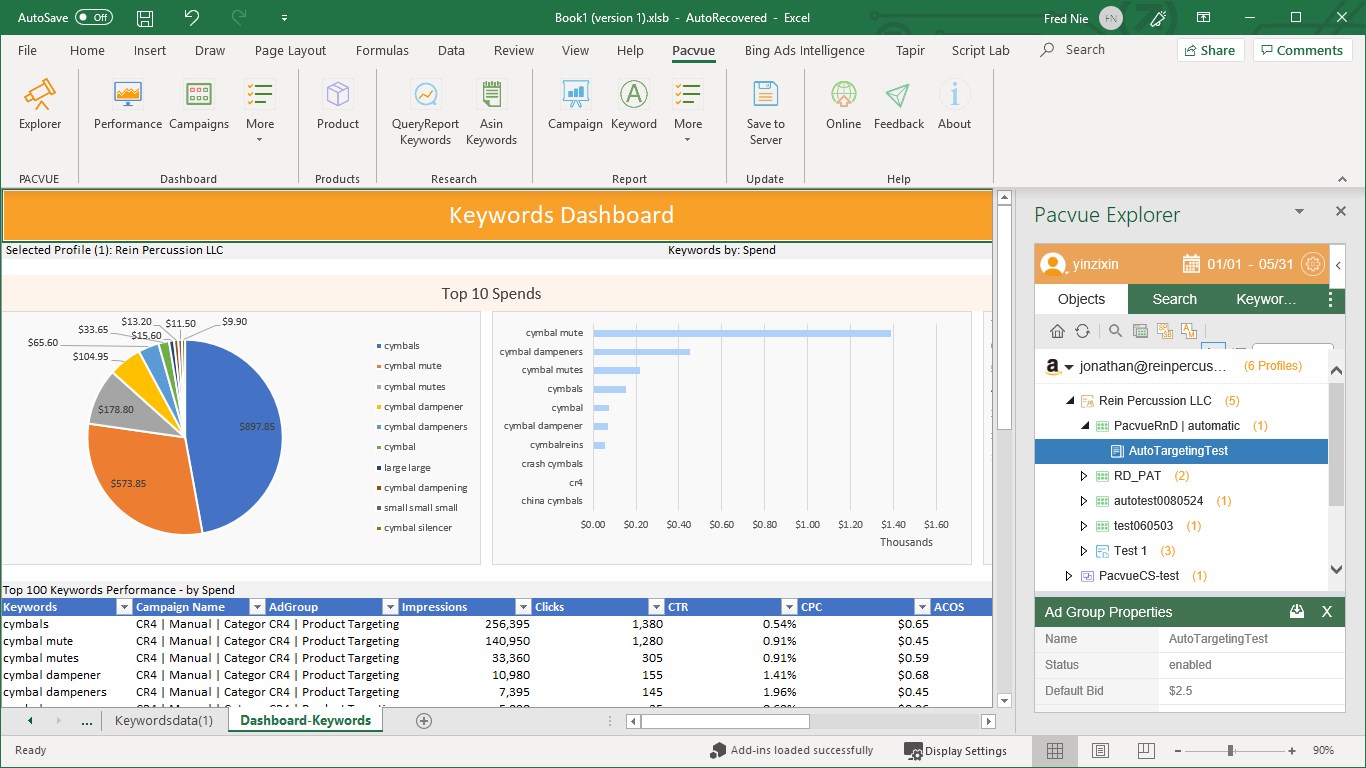Expand the RD_PAT campaign node
Viewport: 1366px width, 768px height.
1084,476
